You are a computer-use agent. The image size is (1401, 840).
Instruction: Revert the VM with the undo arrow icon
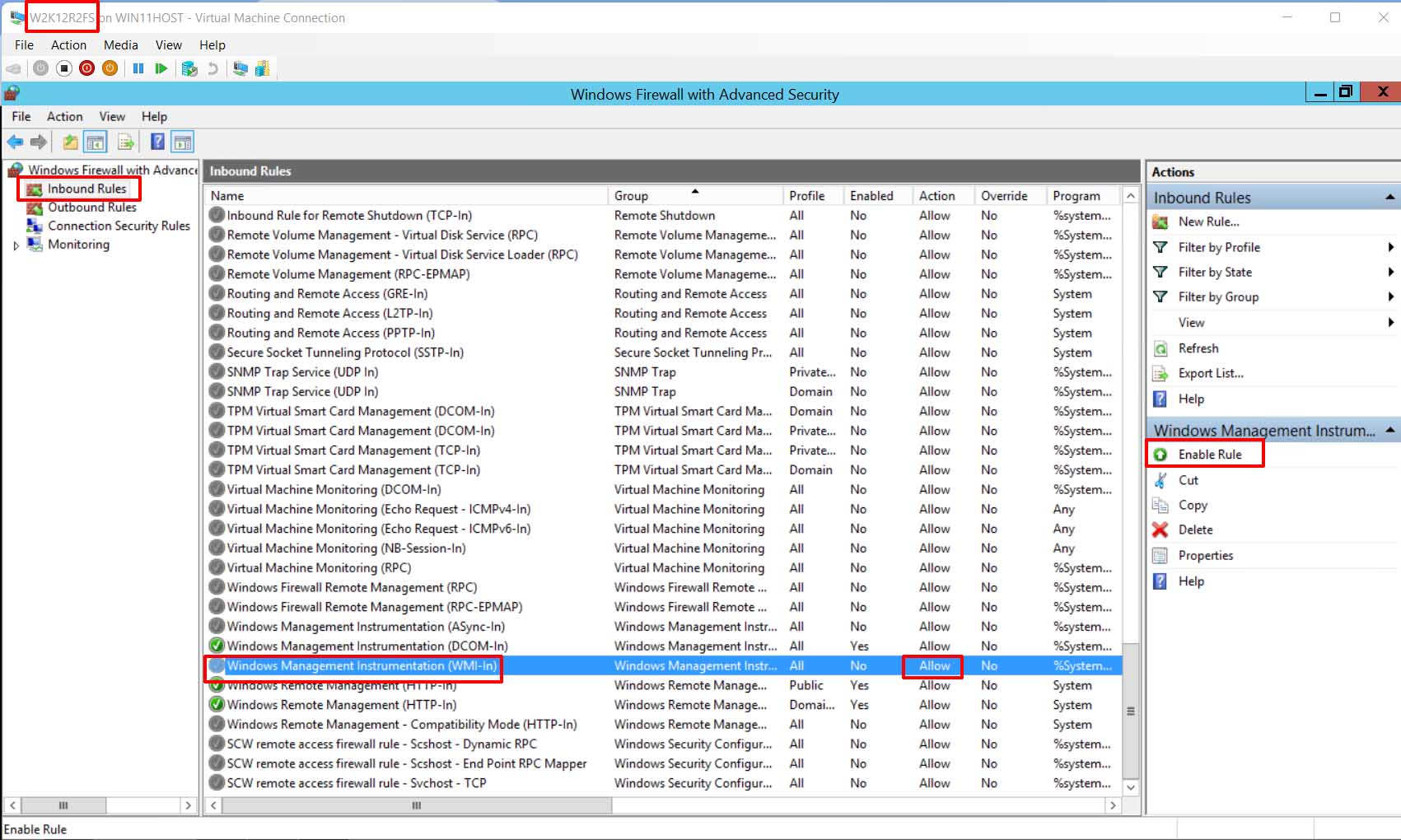click(x=212, y=68)
